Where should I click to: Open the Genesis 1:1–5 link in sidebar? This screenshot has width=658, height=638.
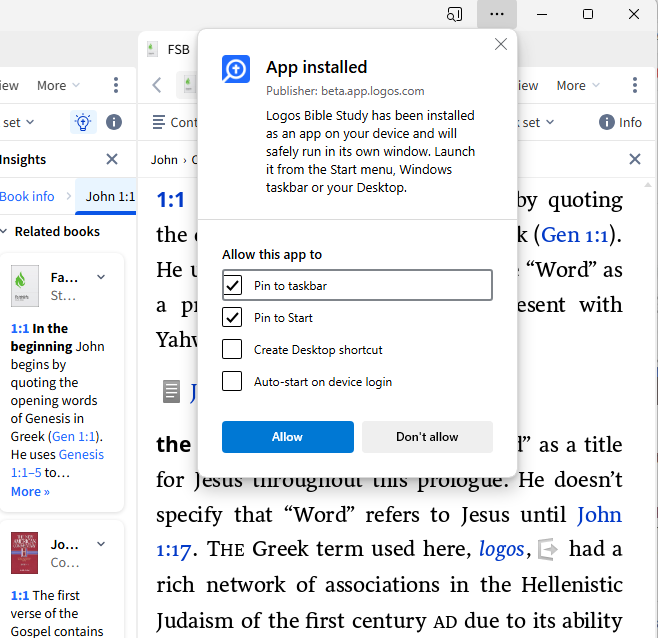[x=57, y=463]
